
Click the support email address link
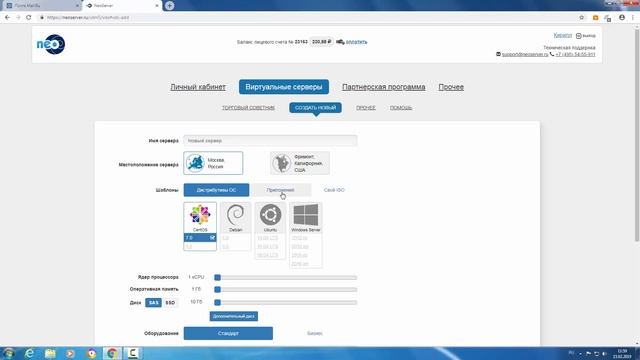tap(525, 54)
